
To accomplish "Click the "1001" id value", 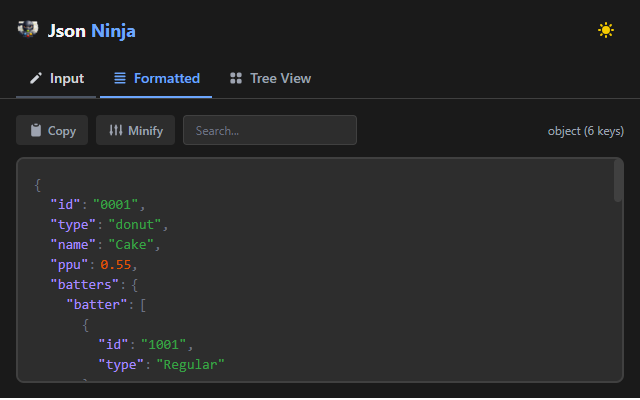I will tap(164, 344).
